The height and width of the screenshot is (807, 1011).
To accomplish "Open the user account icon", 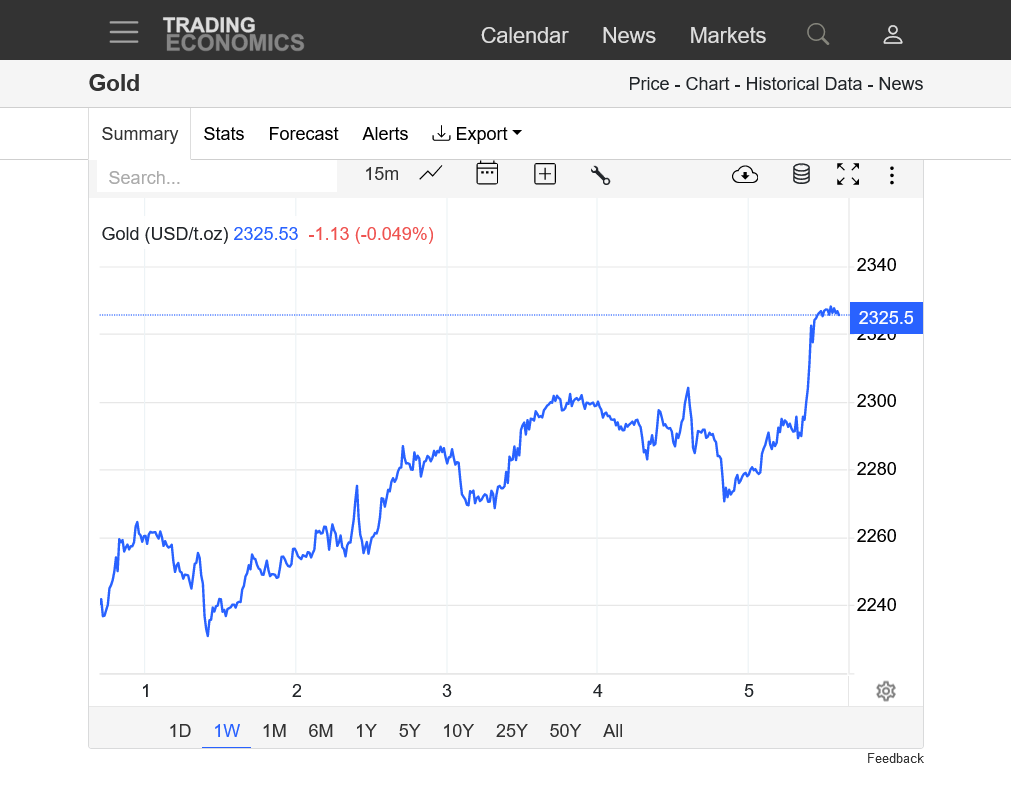I will click(x=892, y=35).
